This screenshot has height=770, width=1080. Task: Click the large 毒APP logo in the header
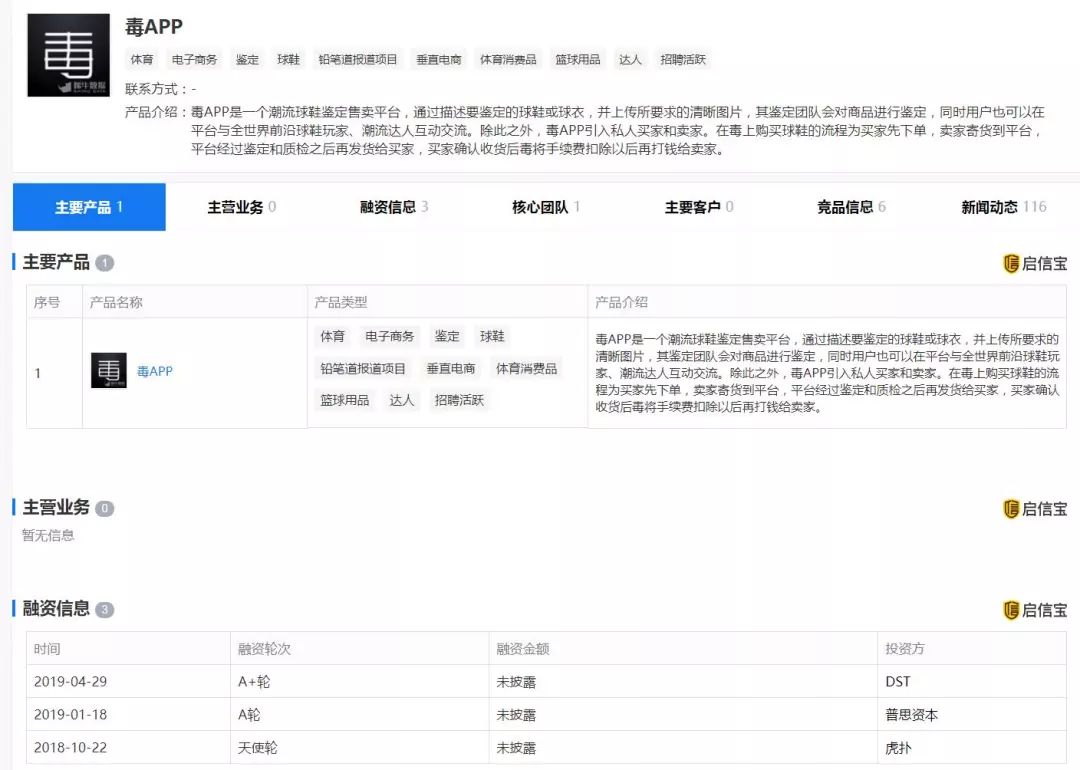pos(68,55)
